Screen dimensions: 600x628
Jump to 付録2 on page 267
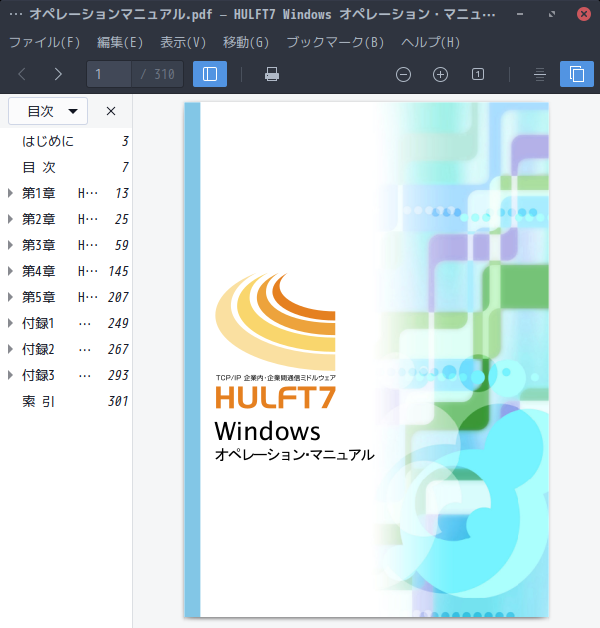coord(66,349)
